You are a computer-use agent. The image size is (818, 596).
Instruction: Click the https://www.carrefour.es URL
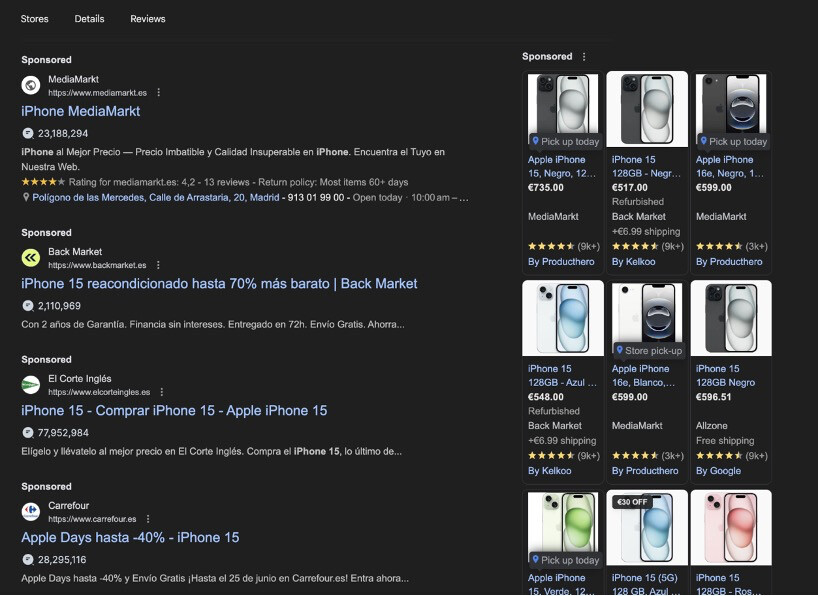(x=92, y=519)
